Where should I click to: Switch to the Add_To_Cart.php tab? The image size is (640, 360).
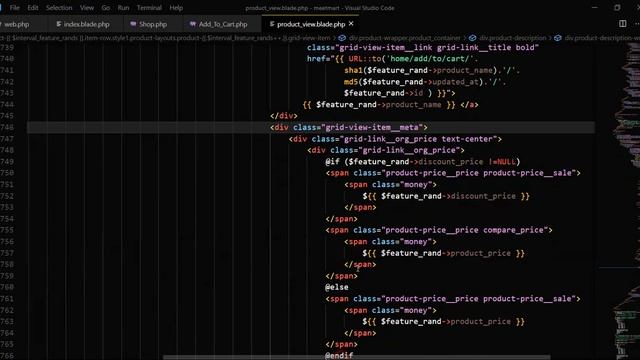[223, 24]
